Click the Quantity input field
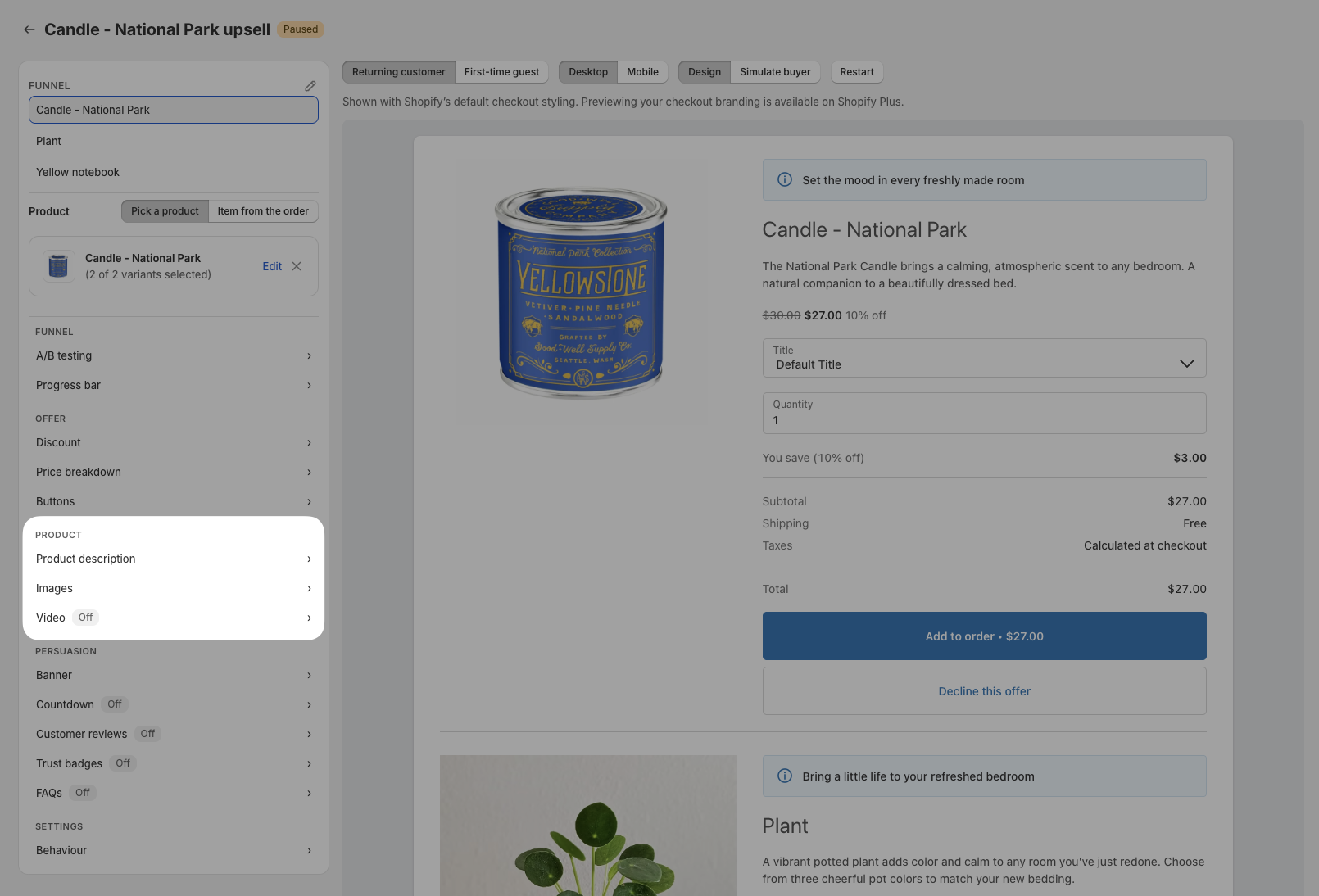Viewport: 1319px width, 896px height. click(984, 413)
